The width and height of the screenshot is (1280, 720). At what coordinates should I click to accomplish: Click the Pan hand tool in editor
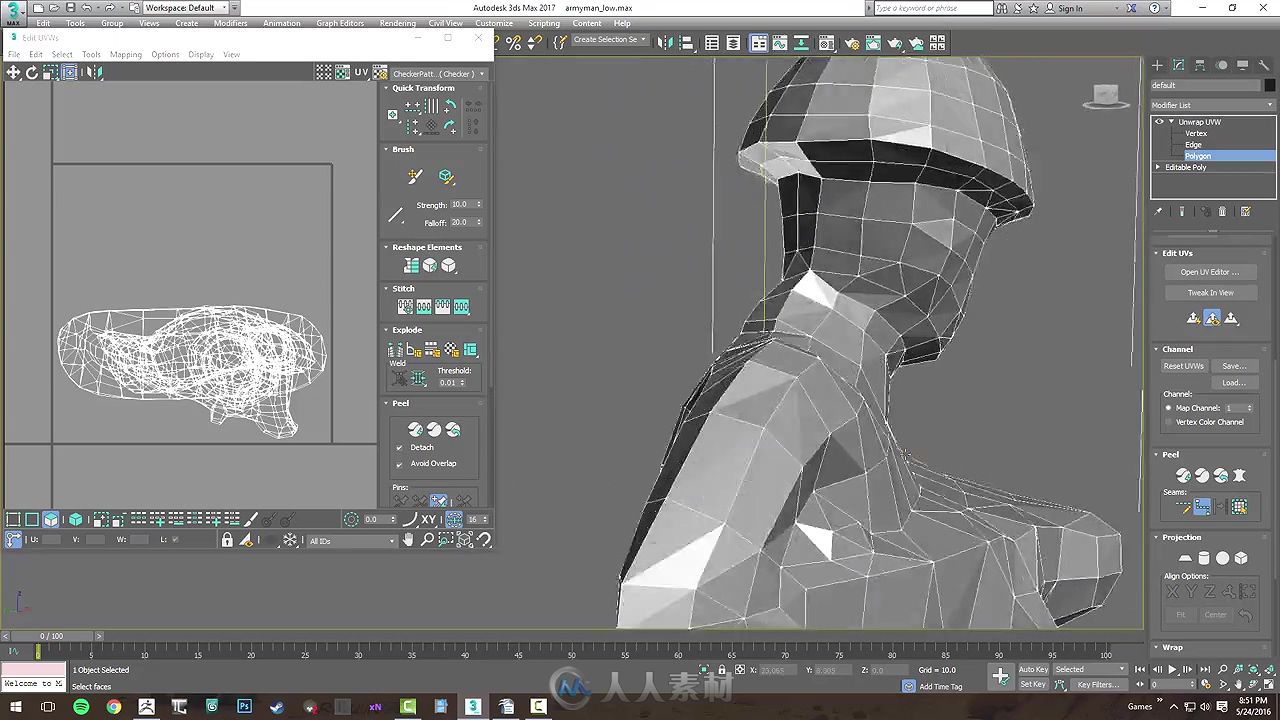click(x=408, y=540)
